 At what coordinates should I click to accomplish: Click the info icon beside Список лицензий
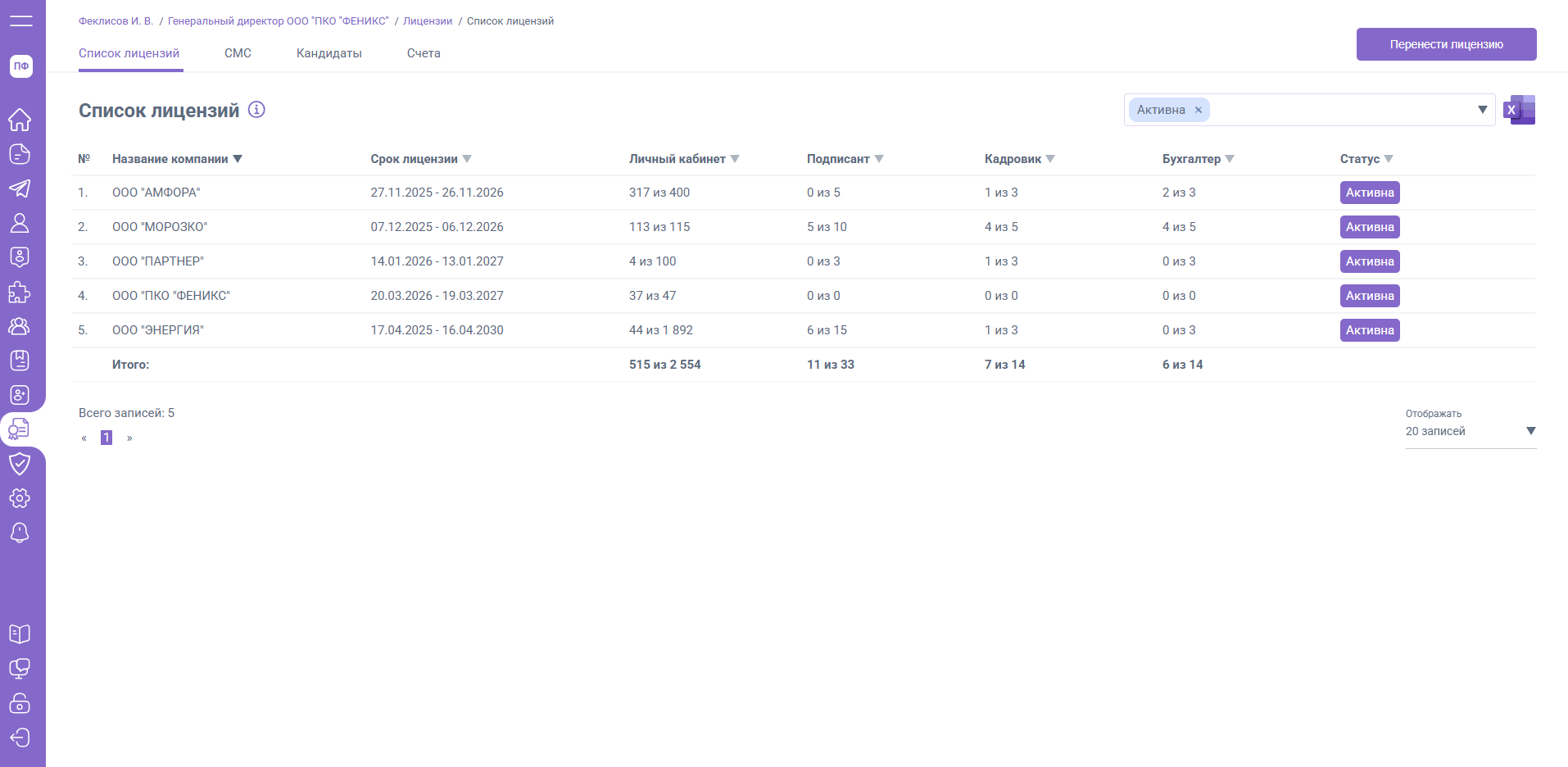[x=256, y=110]
